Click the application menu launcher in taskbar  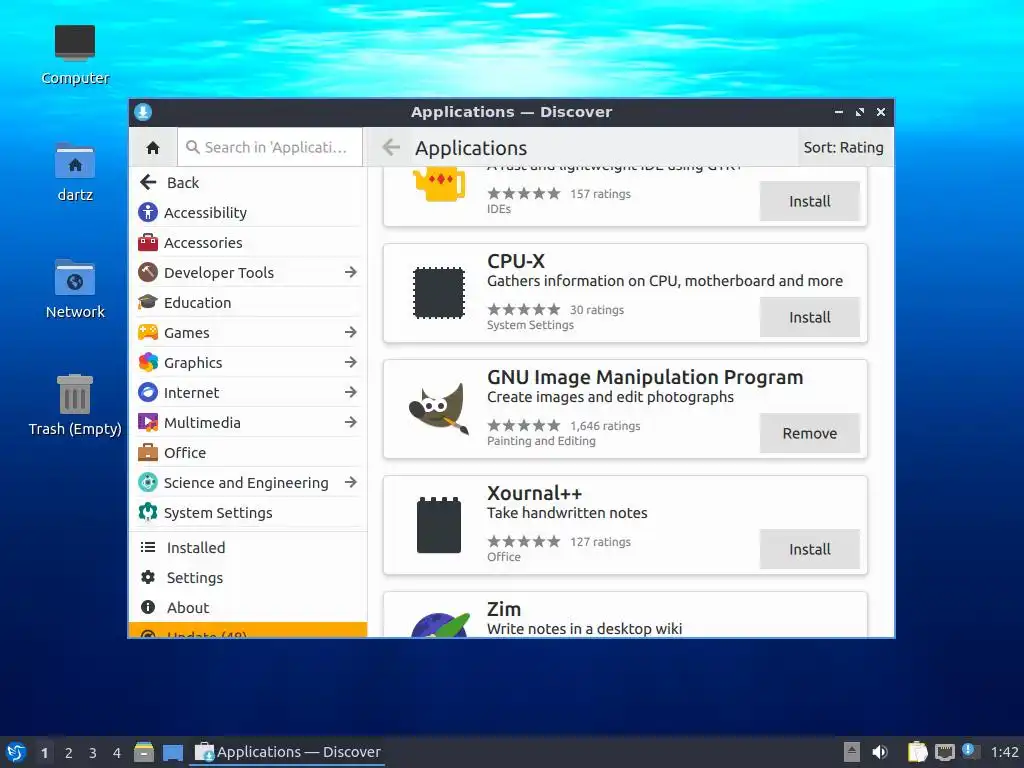[16, 752]
